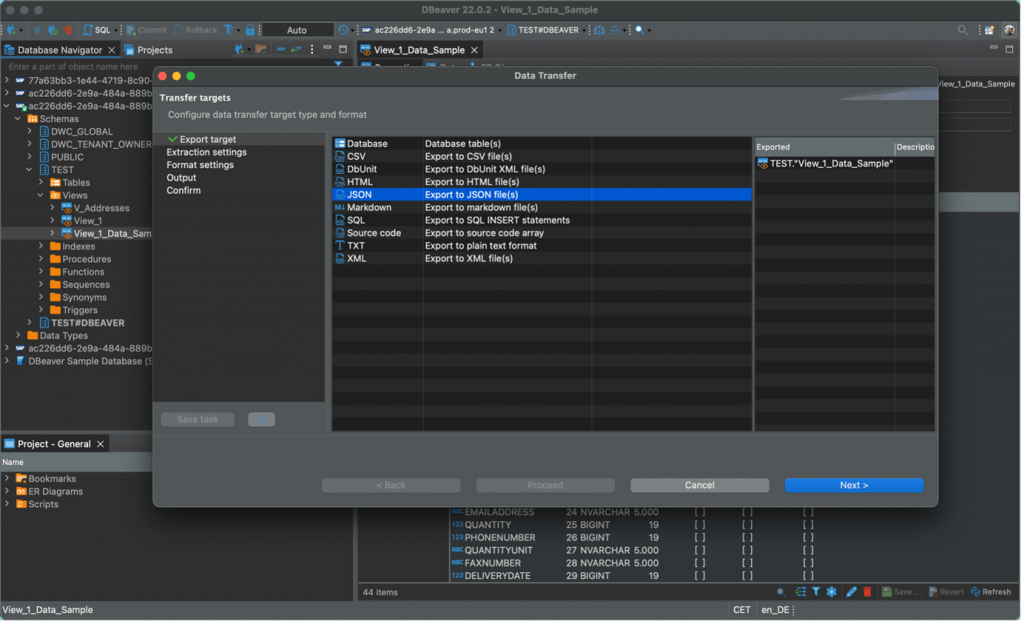Close the Project - General panel
1024x624 pixels.
coord(100,445)
